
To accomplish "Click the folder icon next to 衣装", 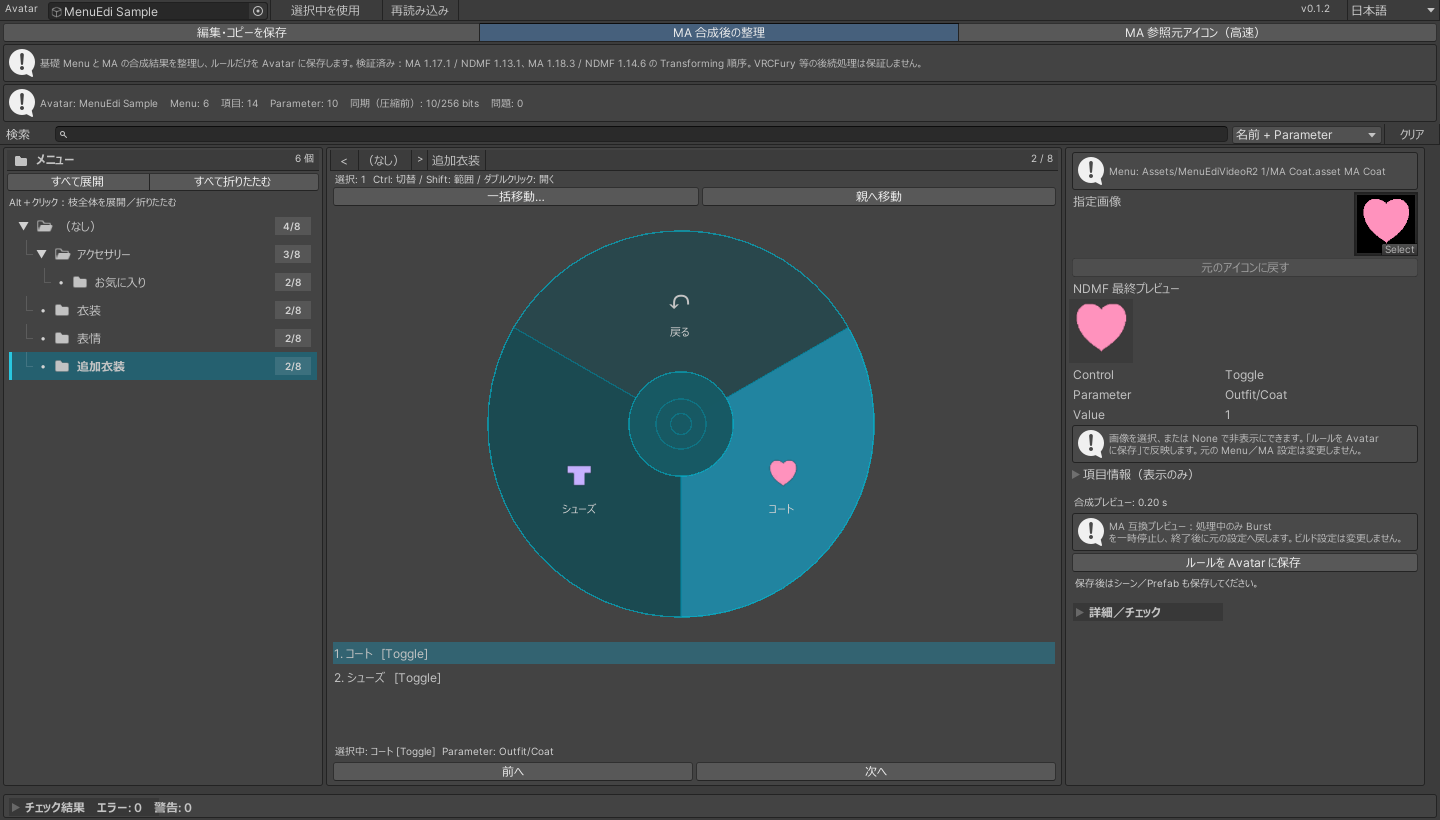I will click(62, 310).
